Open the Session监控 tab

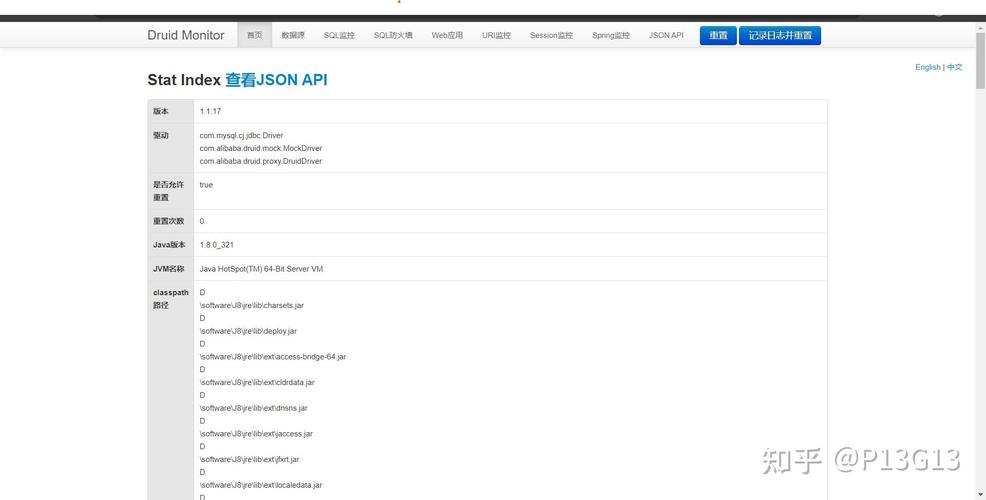[x=551, y=35]
